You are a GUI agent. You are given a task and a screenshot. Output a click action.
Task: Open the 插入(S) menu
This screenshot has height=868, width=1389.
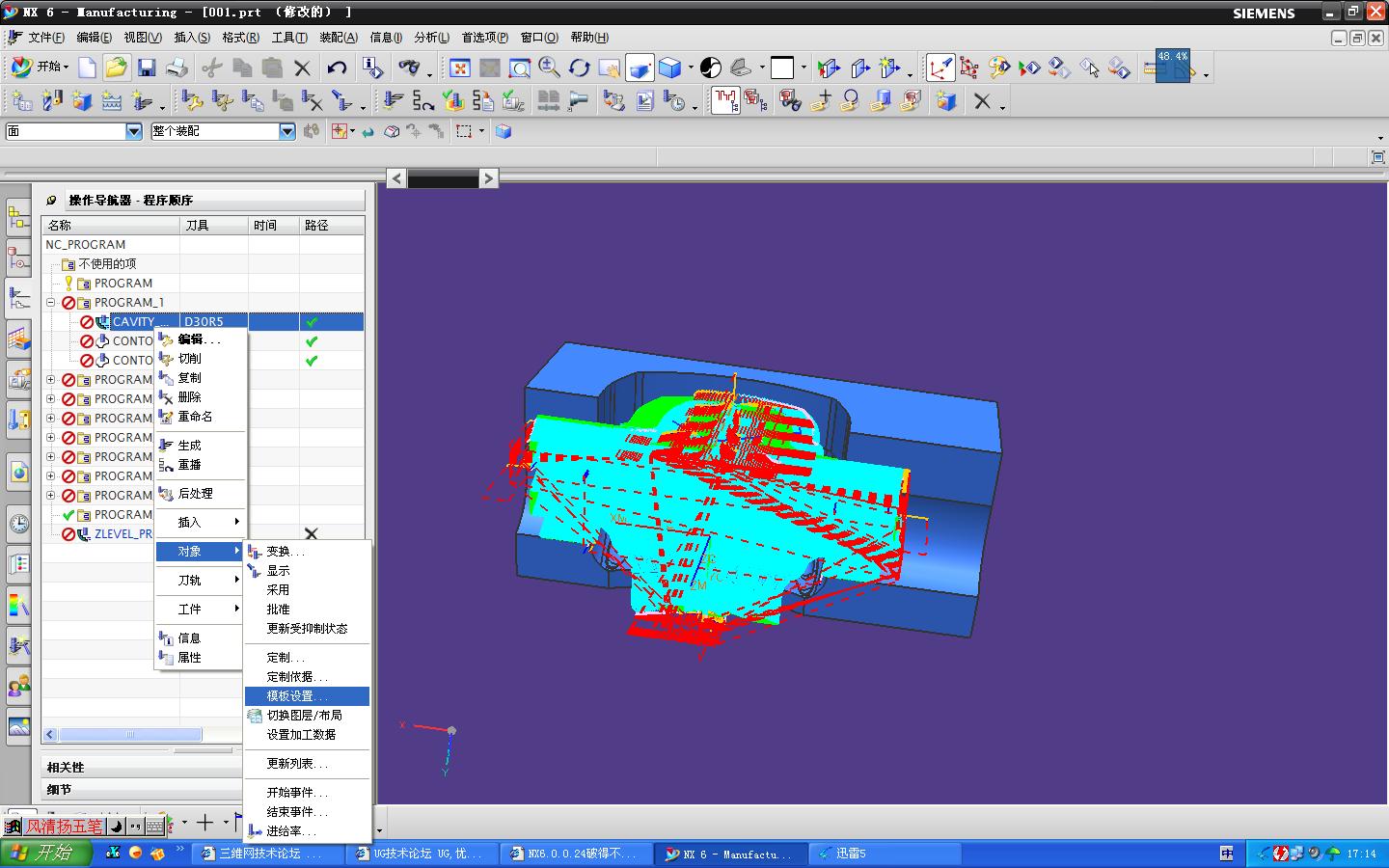tap(192, 38)
